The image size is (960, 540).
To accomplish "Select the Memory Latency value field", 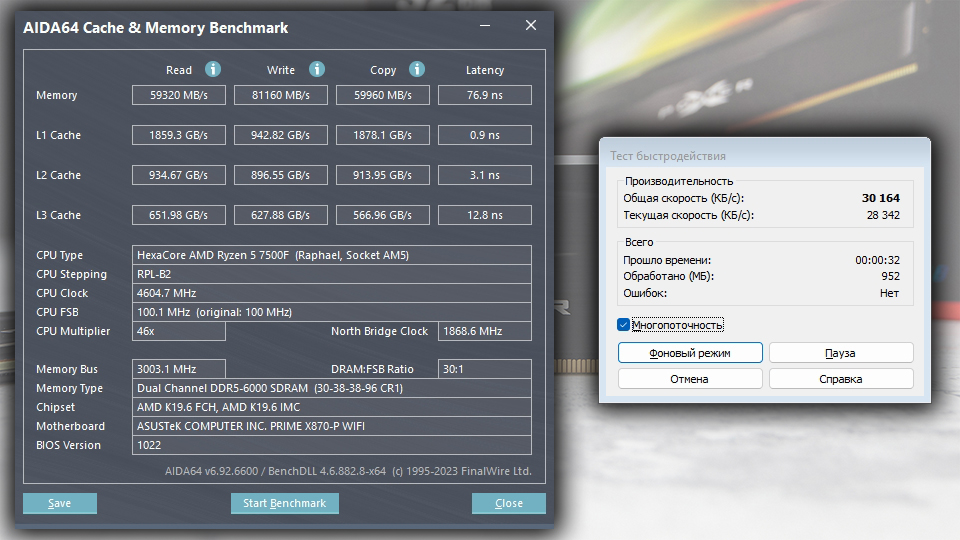I will tap(485, 95).
